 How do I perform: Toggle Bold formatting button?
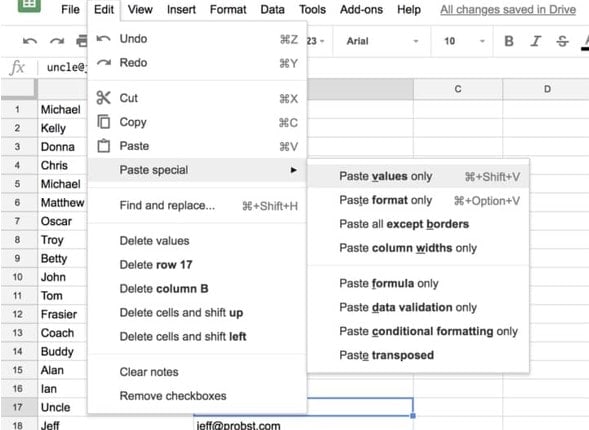pos(509,41)
